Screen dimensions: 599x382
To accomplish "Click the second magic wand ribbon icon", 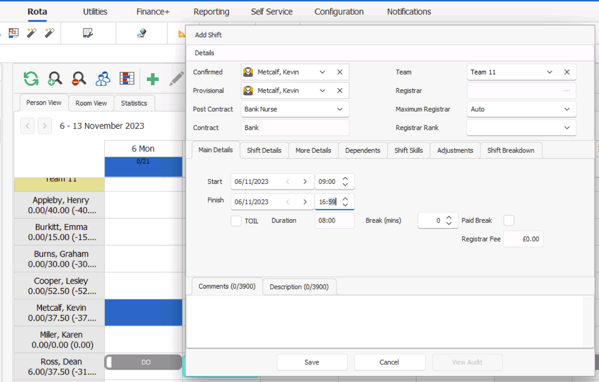I will click(49, 33).
